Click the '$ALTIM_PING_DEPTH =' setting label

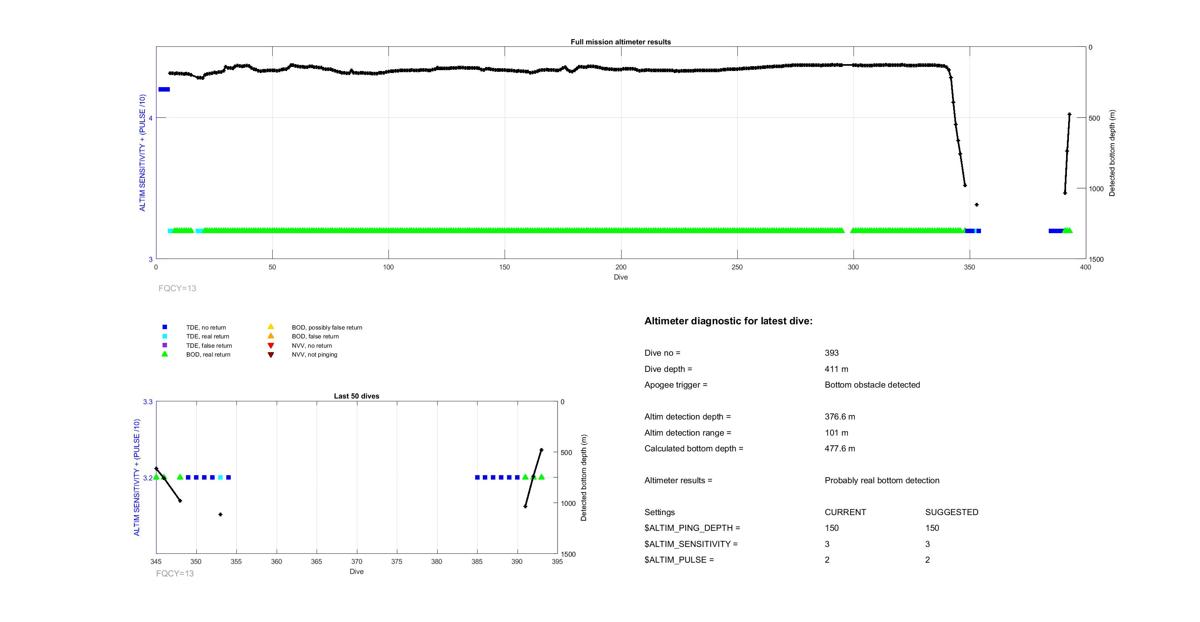click(x=693, y=528)
